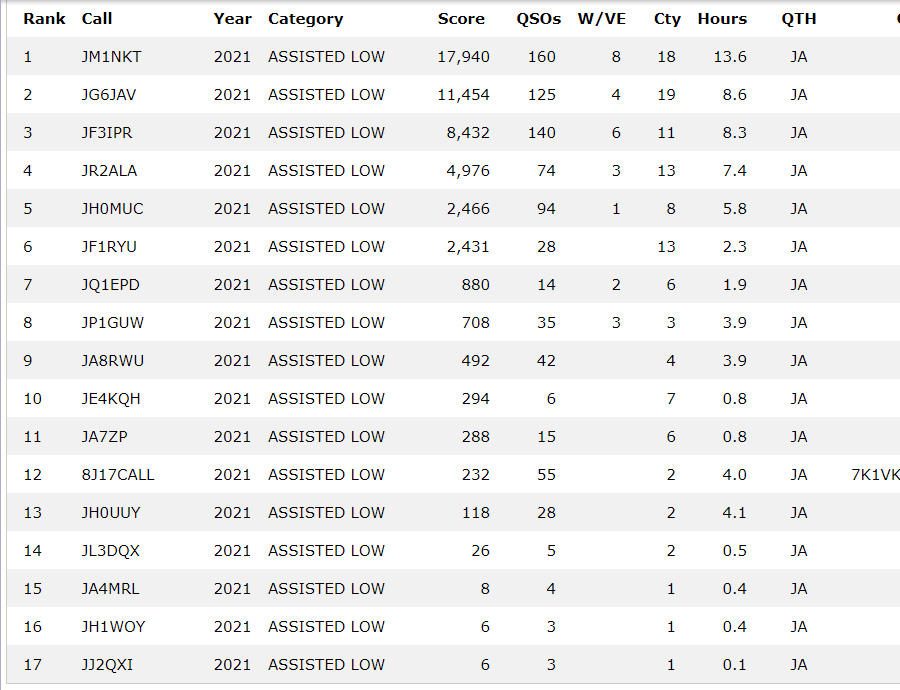The height and width of the screenshot is (690, 900).
Task: Click the QTH column header
Action: click(x=798, y=19)
